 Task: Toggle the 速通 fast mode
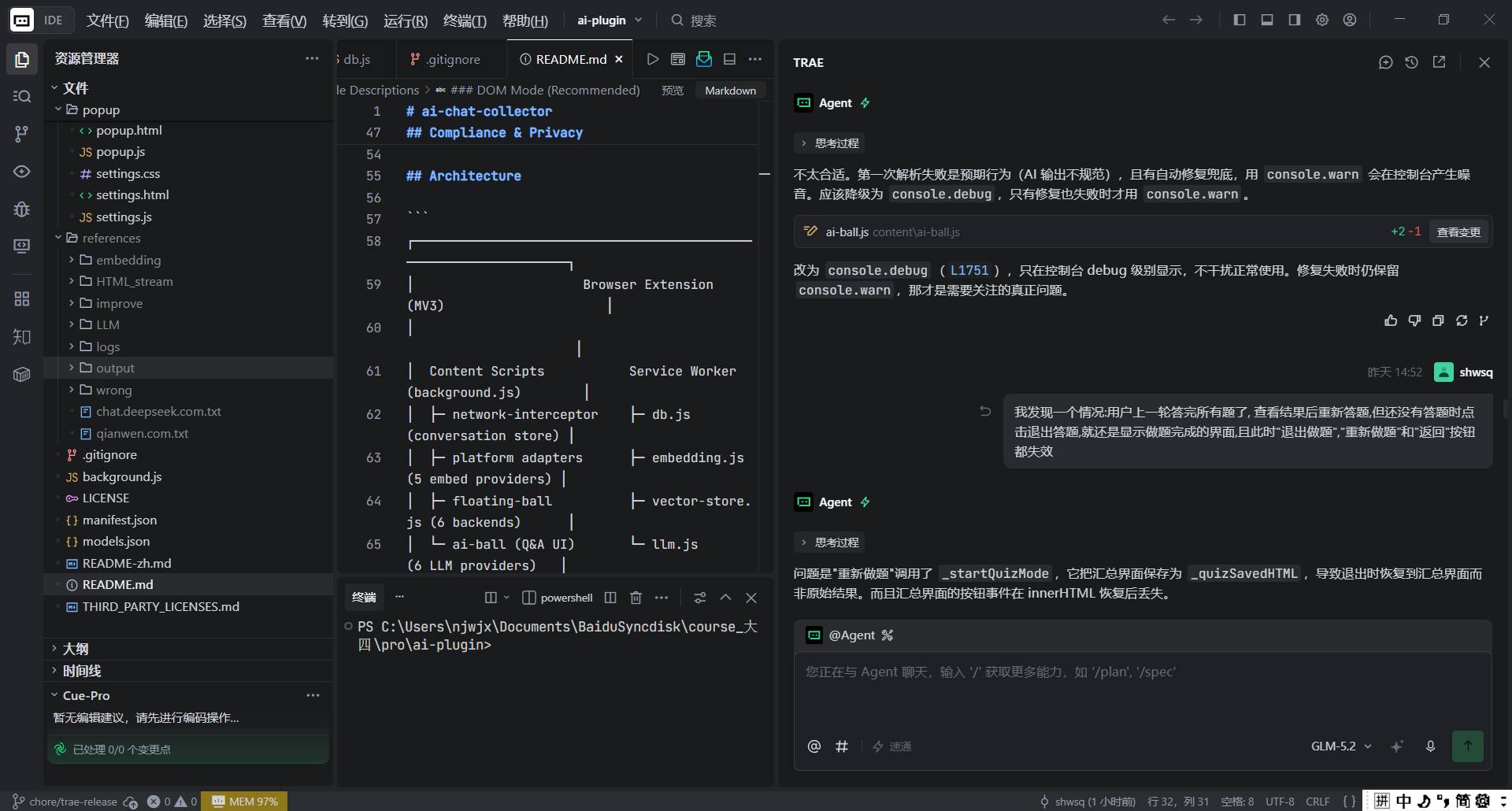[891, 746]
